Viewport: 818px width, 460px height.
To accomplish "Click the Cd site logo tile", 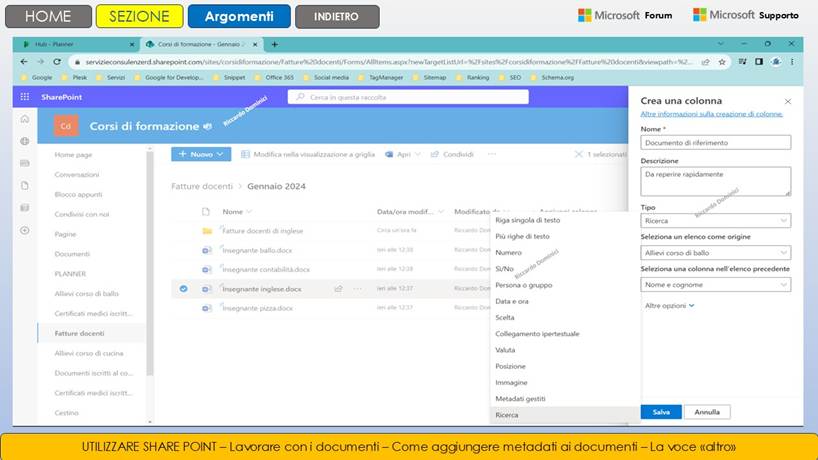I will coord(66,126).
